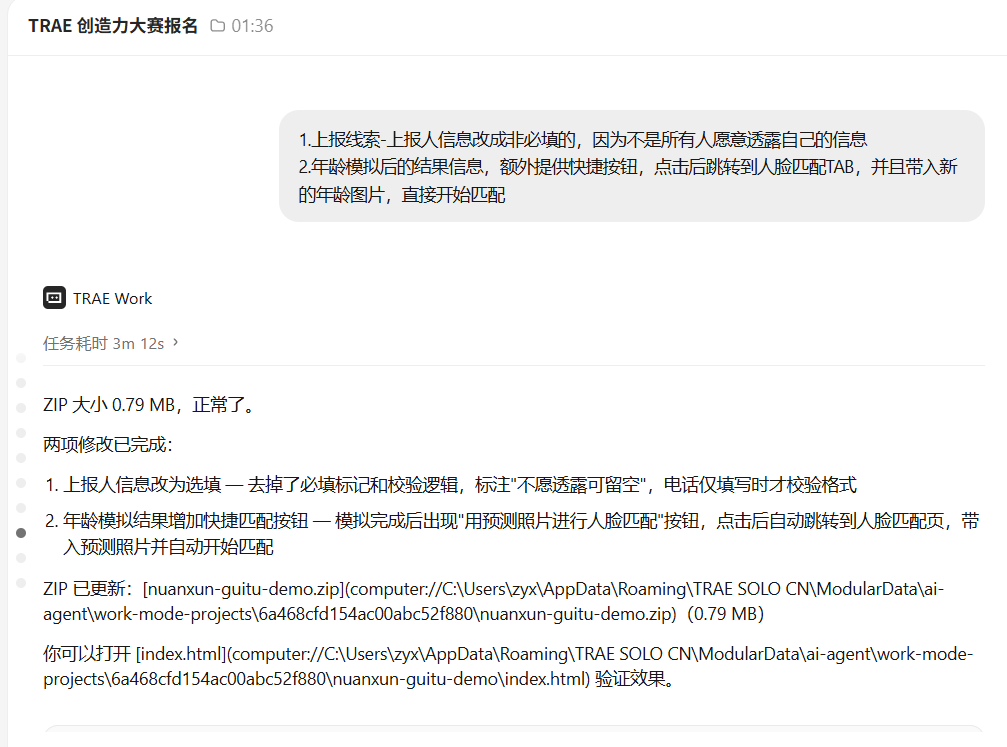Click the 01:36 timestamp label
This screenshot has width=1007, height=747.
click(252, 26)
